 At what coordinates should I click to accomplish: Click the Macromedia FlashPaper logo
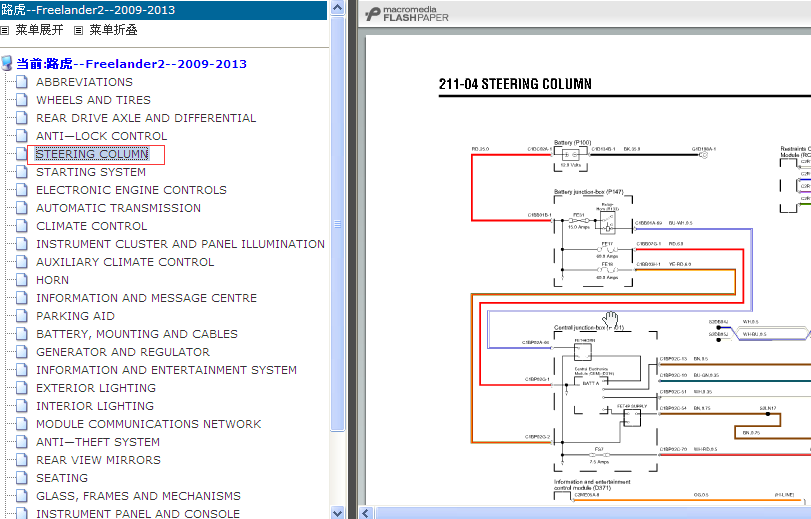point(407,14)
